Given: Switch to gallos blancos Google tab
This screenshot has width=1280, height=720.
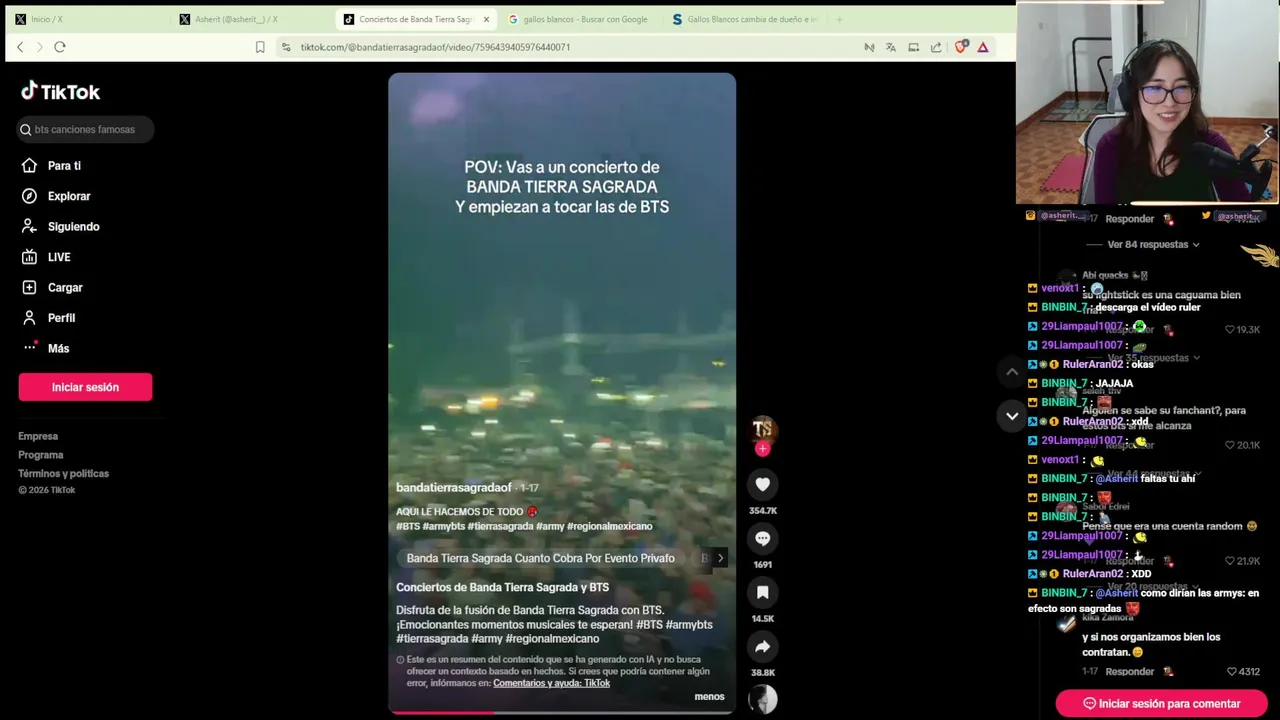Looking at the screenshot, I should (580, 19).
